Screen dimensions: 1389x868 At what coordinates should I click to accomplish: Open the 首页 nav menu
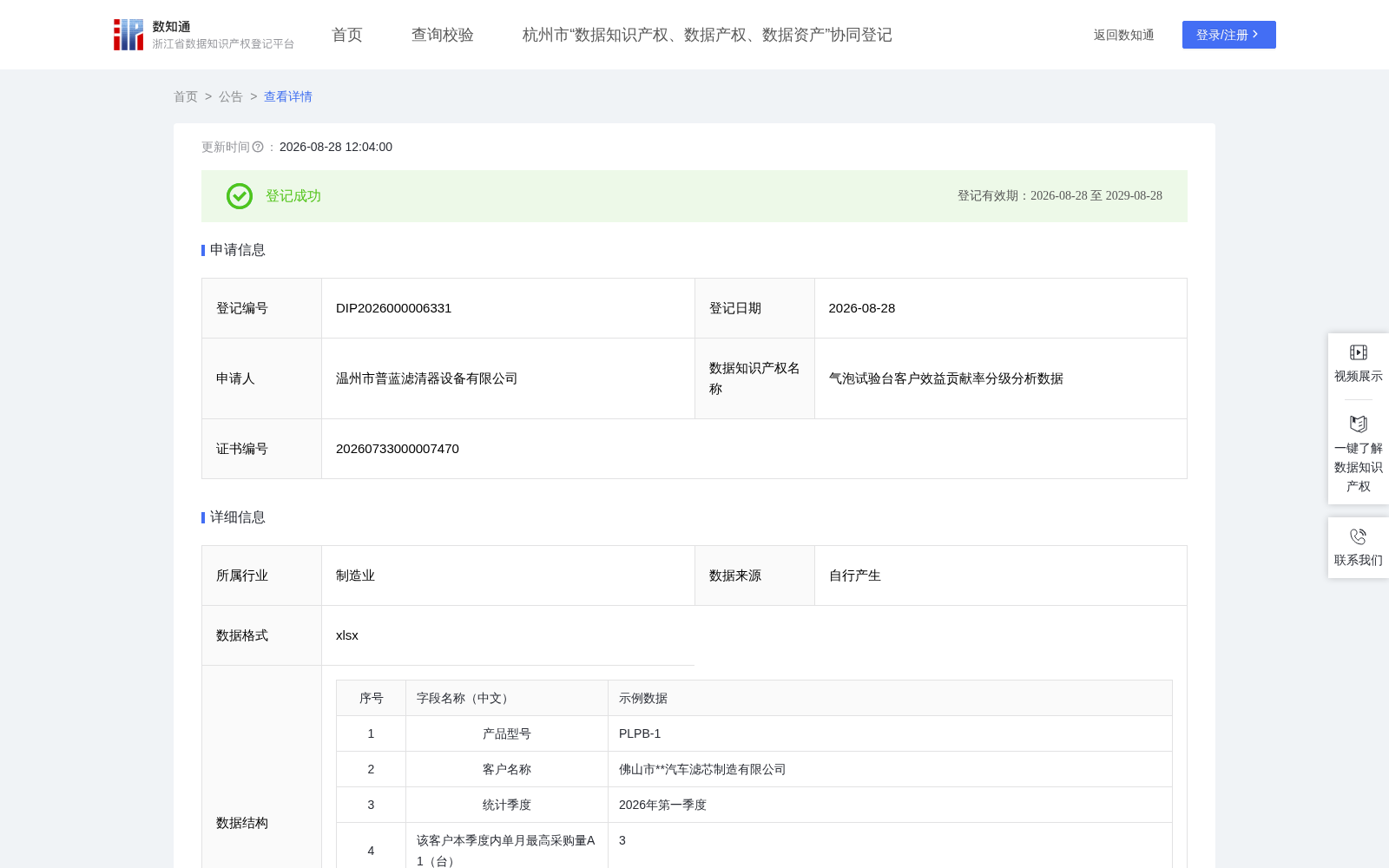pyautogui.click(x=347, y=35)
